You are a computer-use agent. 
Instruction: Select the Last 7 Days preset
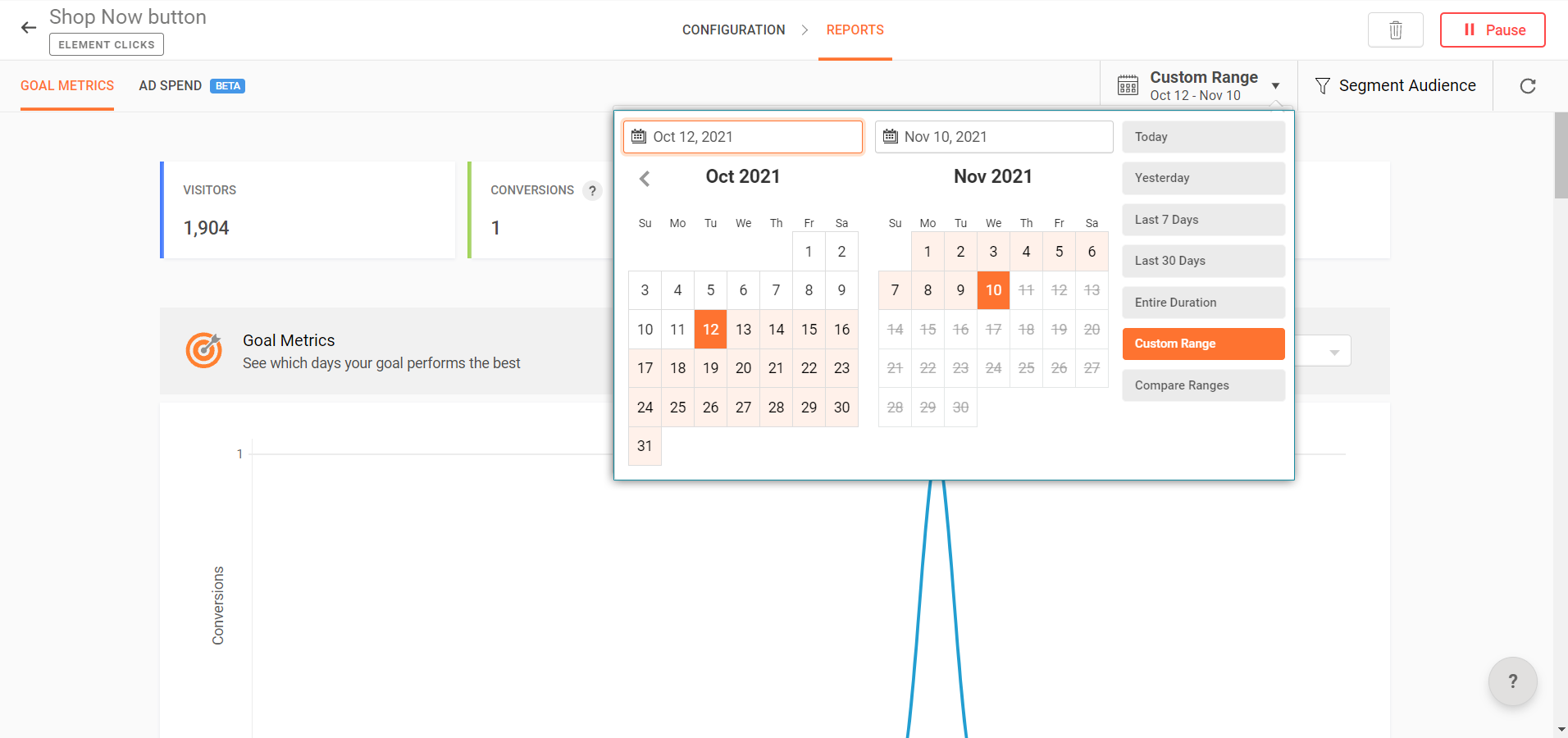click(x=1202, y=219)
